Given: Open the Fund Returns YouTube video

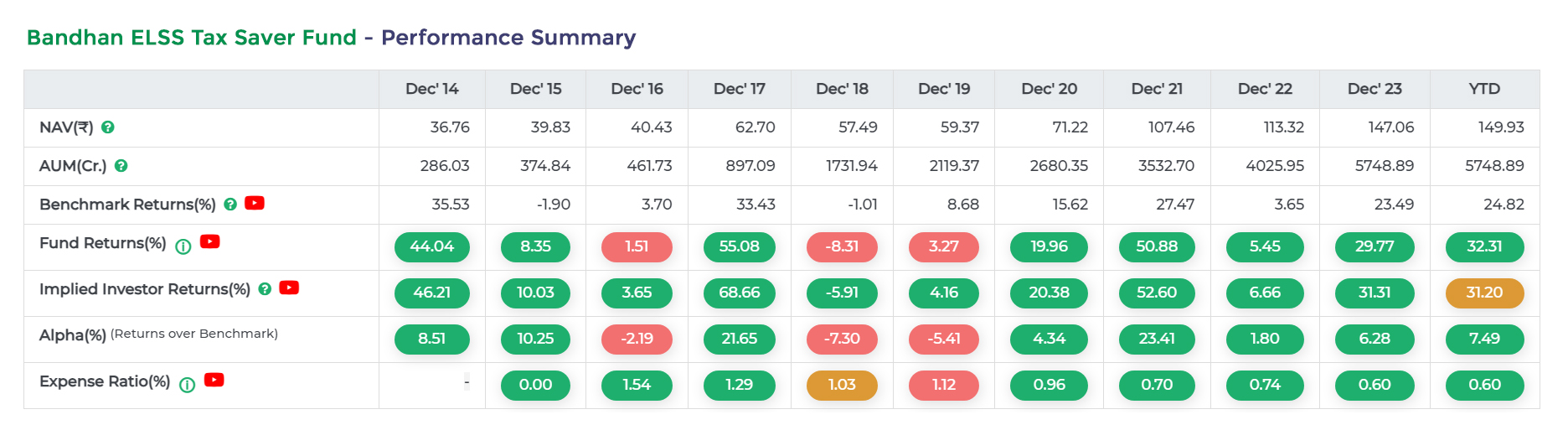Looking at the screenshot, I should pos(210,241).
